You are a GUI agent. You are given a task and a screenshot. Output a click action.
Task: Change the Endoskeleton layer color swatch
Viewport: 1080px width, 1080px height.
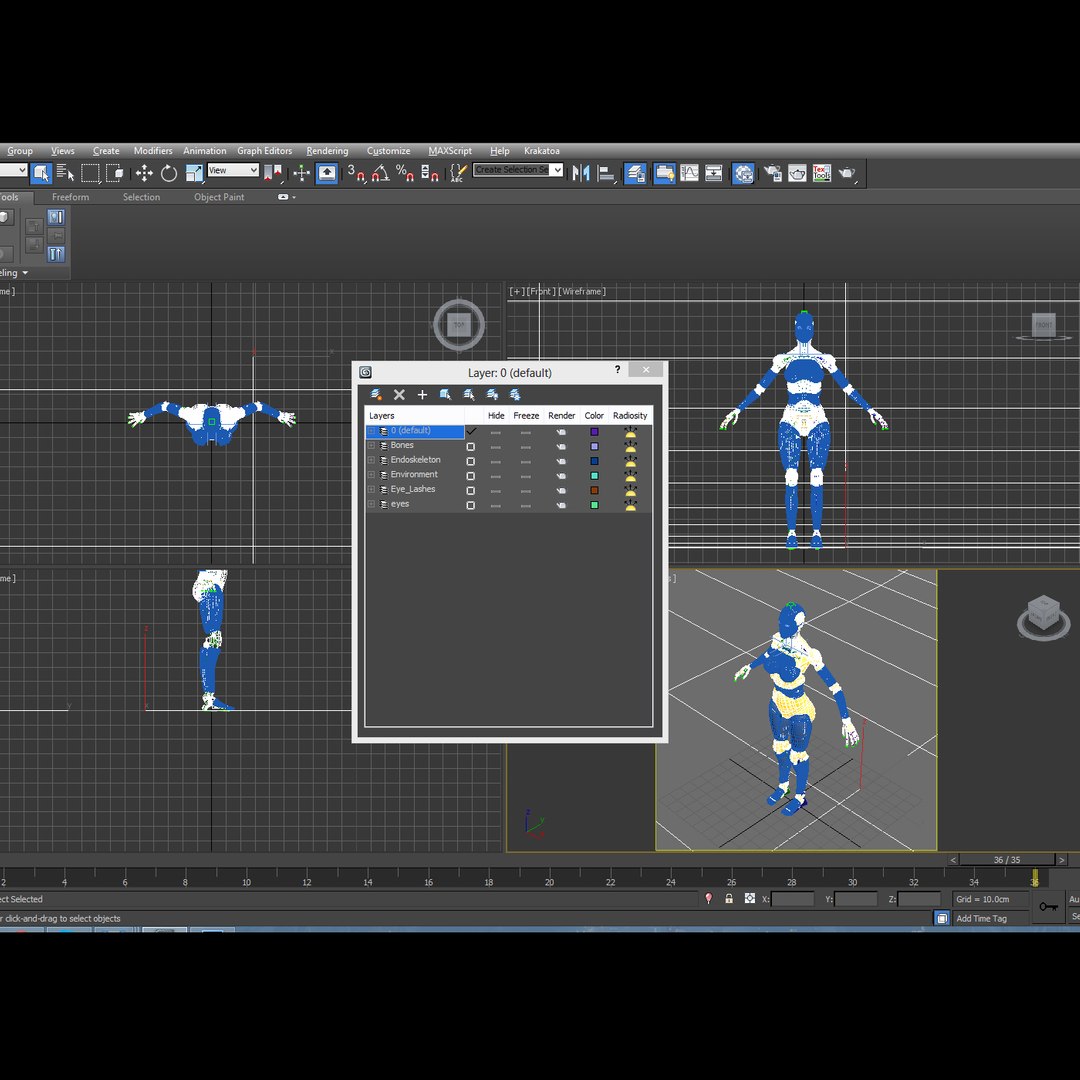coord(594,461)
